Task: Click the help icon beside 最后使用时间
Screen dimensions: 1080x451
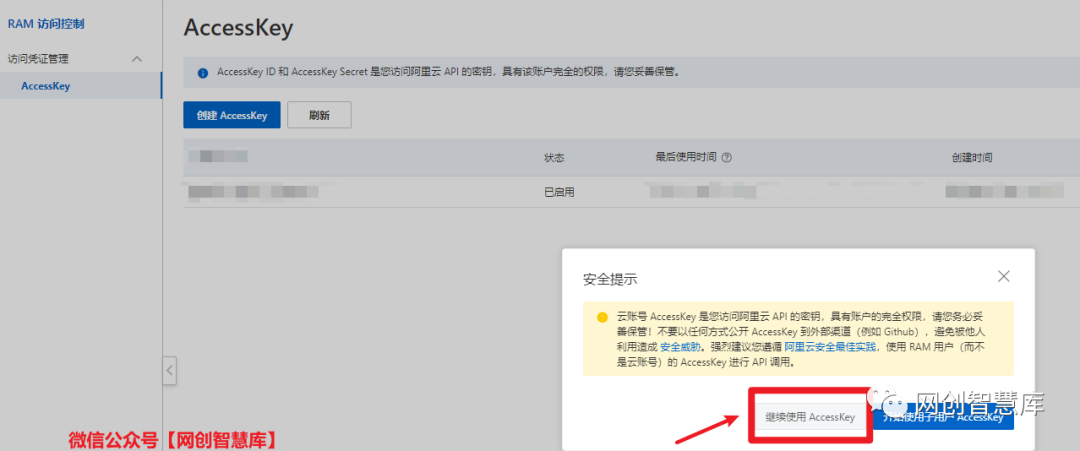Action: click(726, 158)
